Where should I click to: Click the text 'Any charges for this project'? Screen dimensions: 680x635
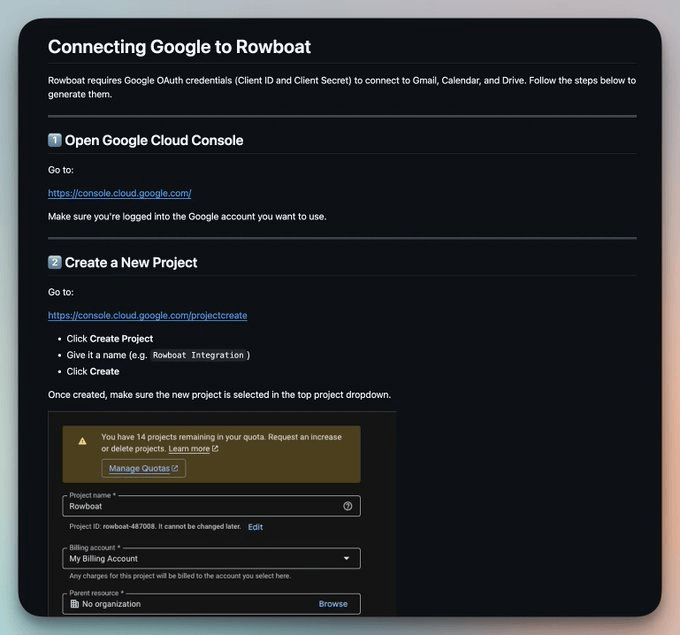point(180,576)
